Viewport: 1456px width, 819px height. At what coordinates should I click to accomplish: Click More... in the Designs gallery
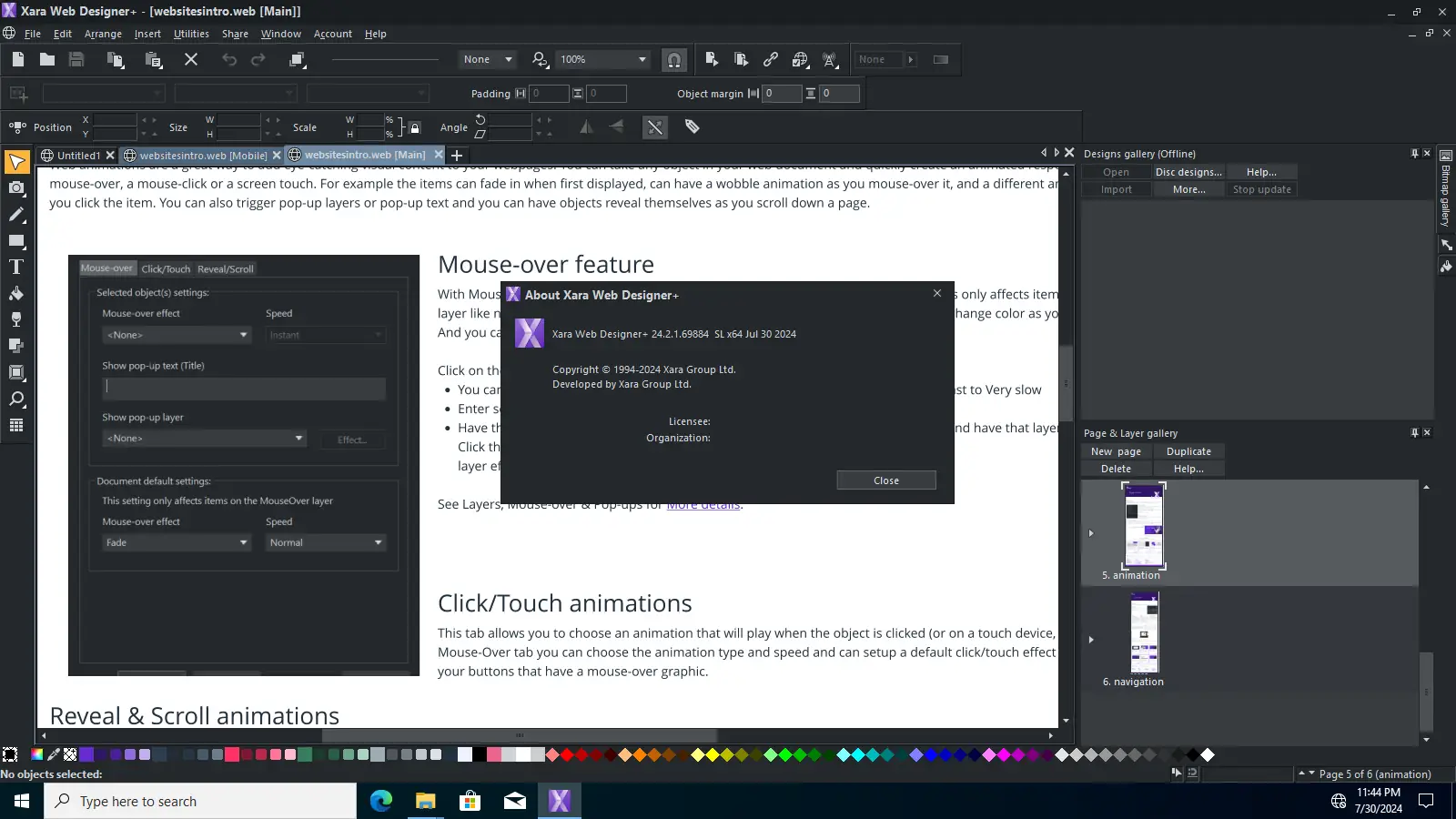tap(1188, 189)
